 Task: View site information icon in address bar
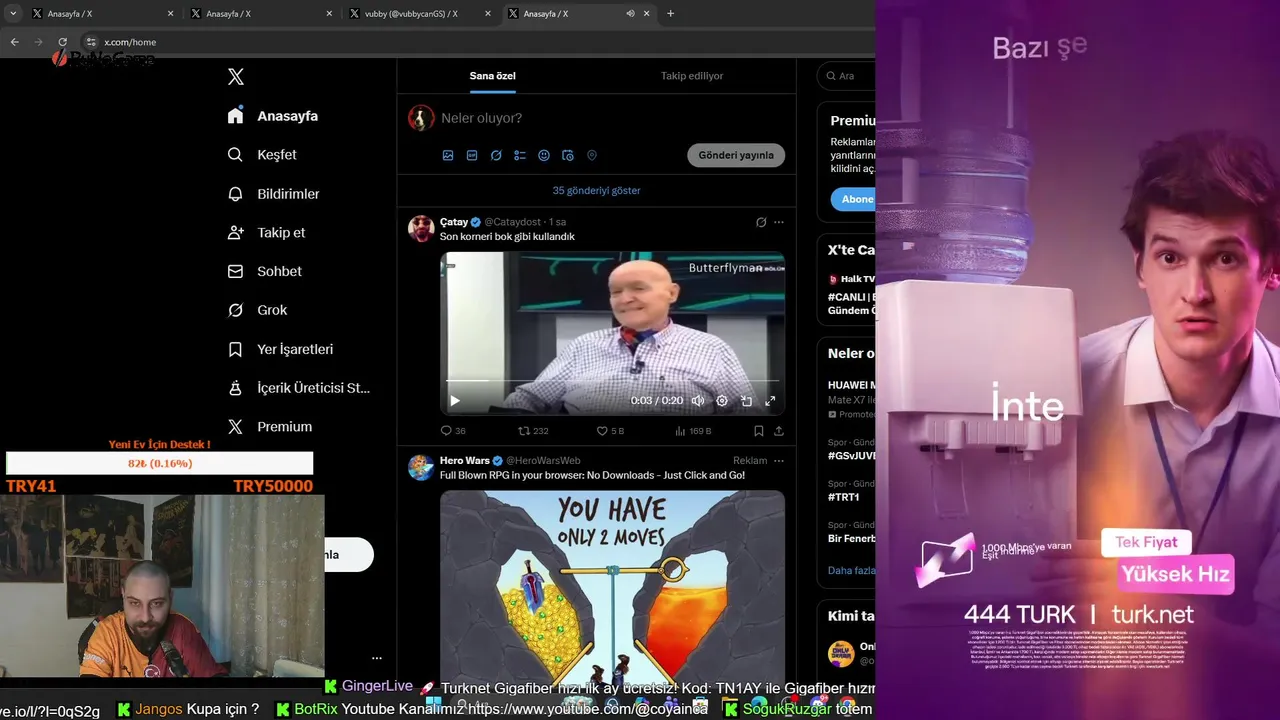91,42
